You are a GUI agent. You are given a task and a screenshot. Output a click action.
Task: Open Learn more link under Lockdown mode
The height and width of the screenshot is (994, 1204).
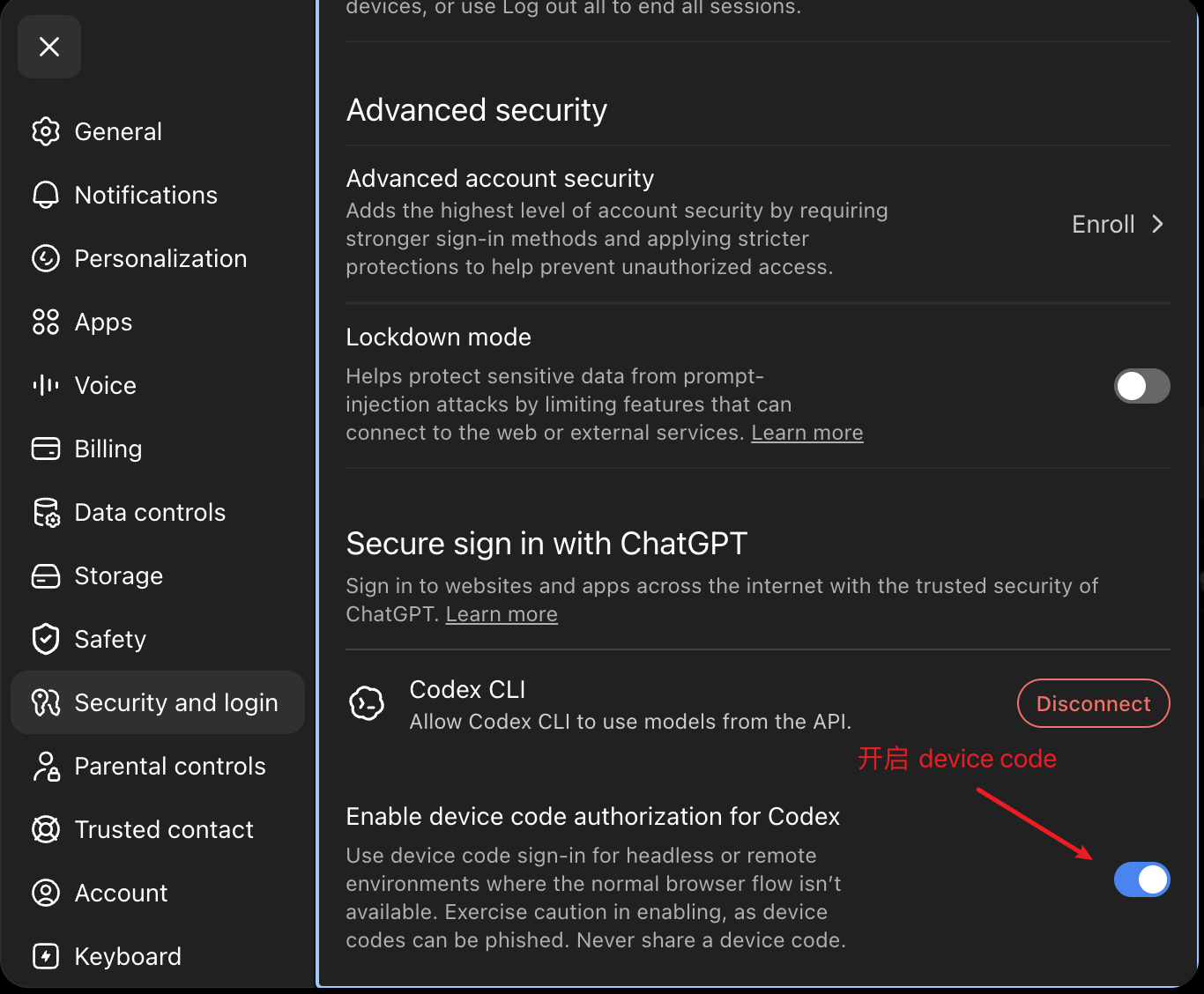coord(807,433)
